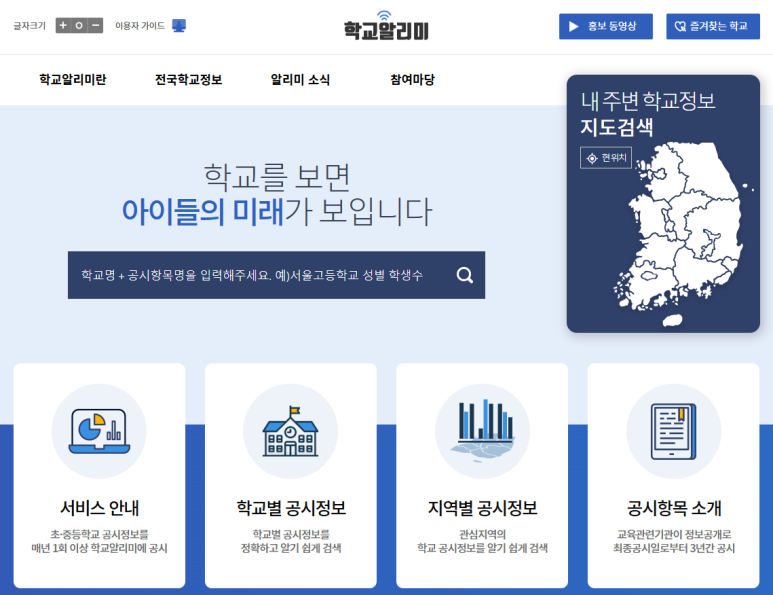Open 지역별 공시정보 bar chart icon
Screen dimensions: 773x595
click(x=482, y=431)
